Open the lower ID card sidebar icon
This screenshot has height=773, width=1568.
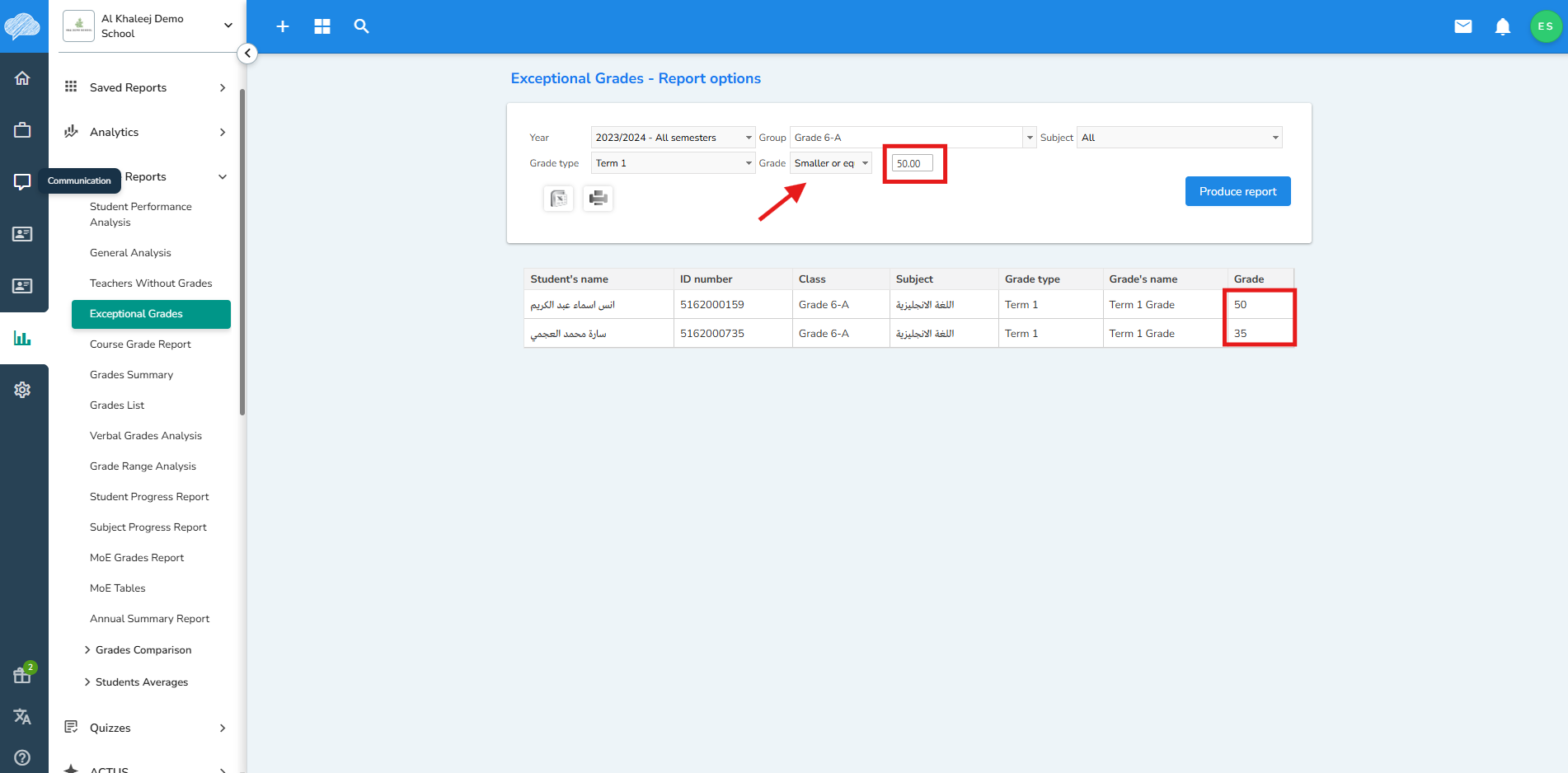pyautogui.click(x=22, y=286)
